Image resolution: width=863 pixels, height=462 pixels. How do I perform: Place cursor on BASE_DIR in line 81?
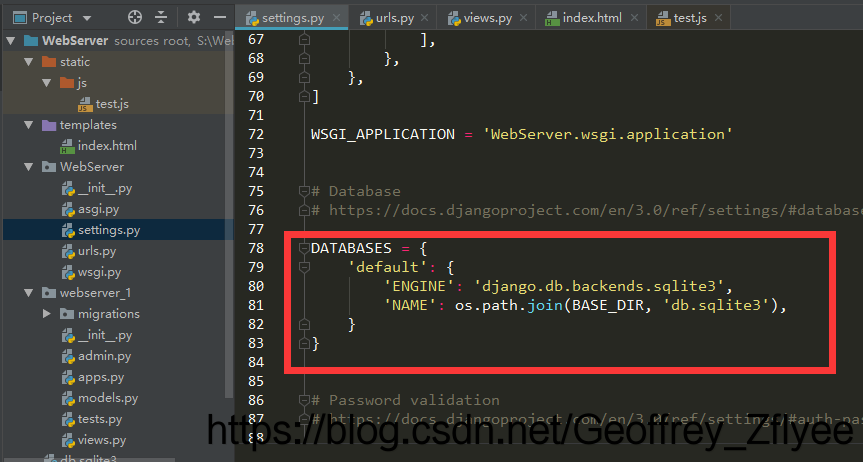608,305
